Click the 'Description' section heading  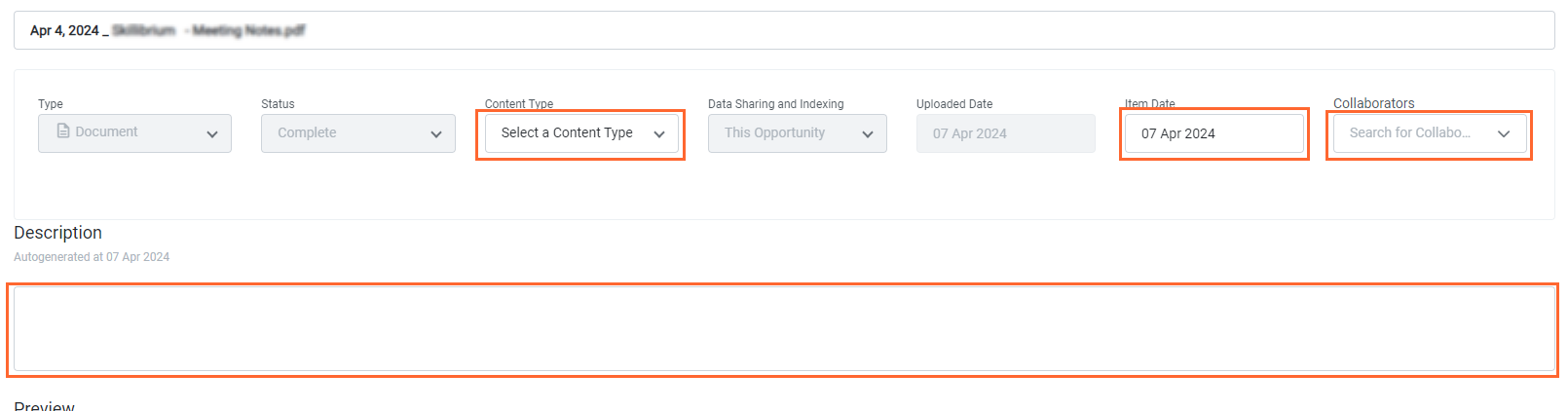57,233
